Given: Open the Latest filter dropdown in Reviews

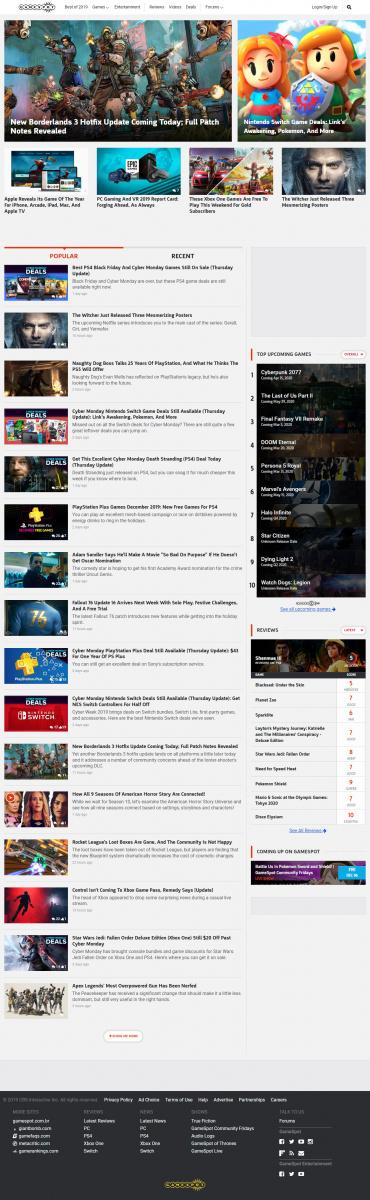Looking at the screenshot, I should (352, 630).
